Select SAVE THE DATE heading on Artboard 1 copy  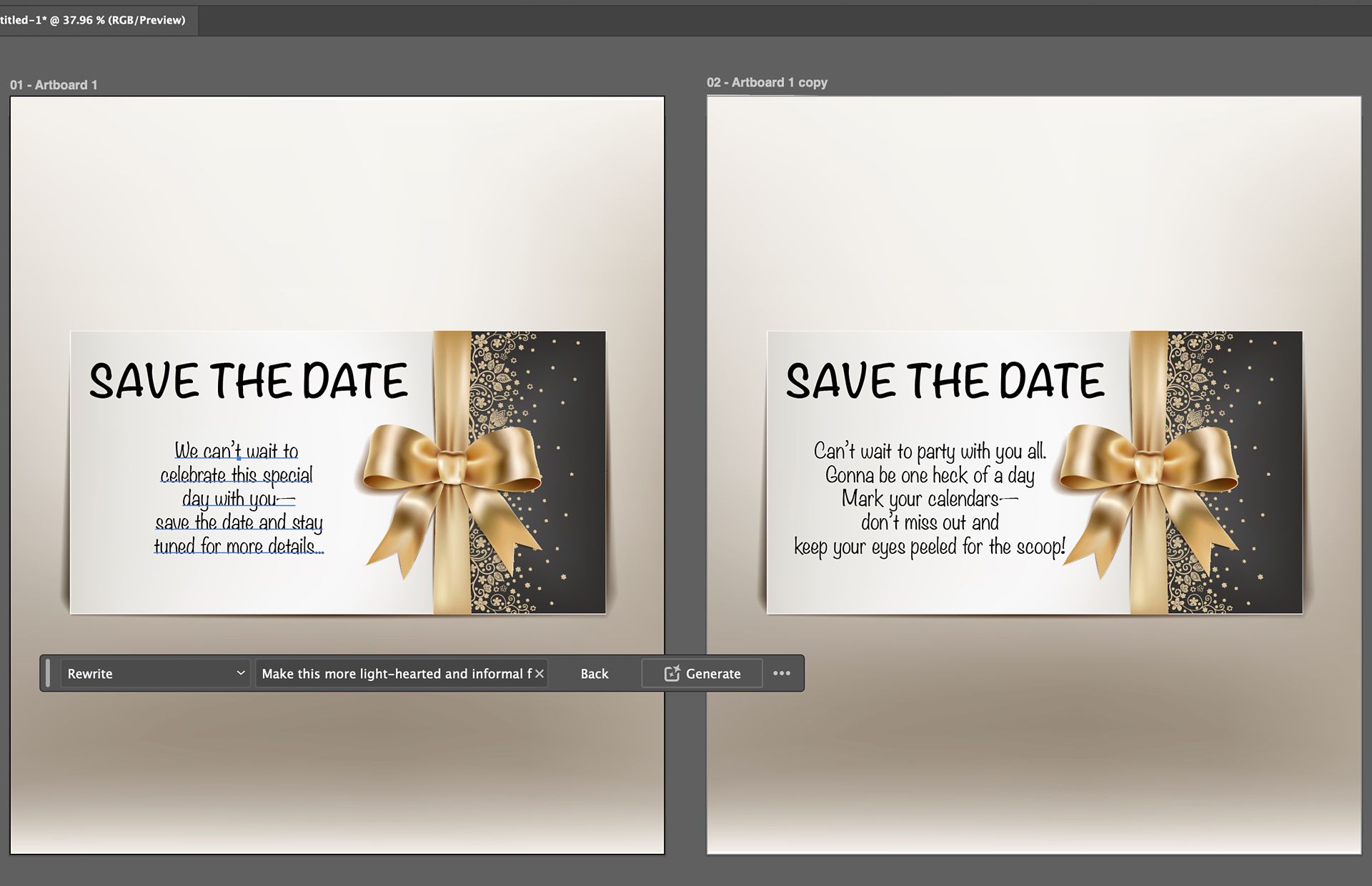(945, 381)
